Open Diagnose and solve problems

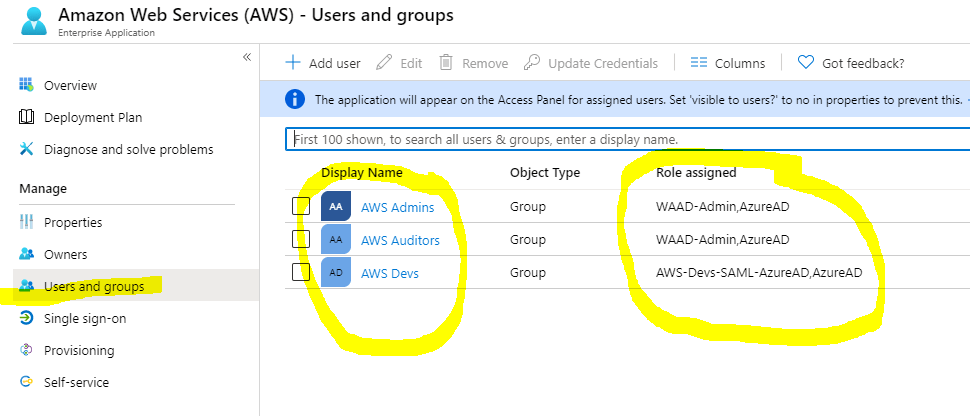[x=128, y=149]
